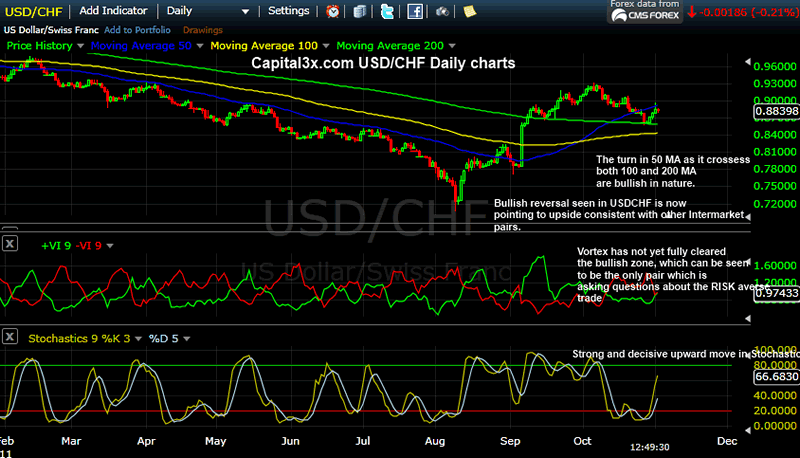Expand the Price History dropdown
The height and width of the screenshot is (458, 800).
[x=81, y=46]
